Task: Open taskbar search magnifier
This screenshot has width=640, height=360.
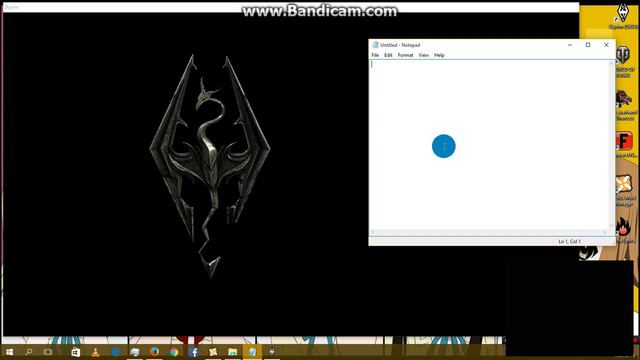Action: point(29,352)
